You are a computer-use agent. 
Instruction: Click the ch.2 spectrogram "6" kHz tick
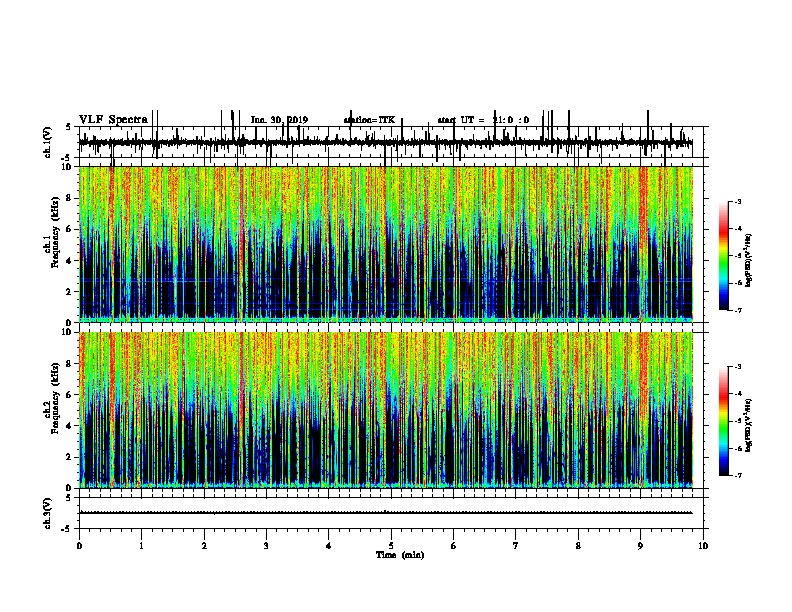pos(70,395)
